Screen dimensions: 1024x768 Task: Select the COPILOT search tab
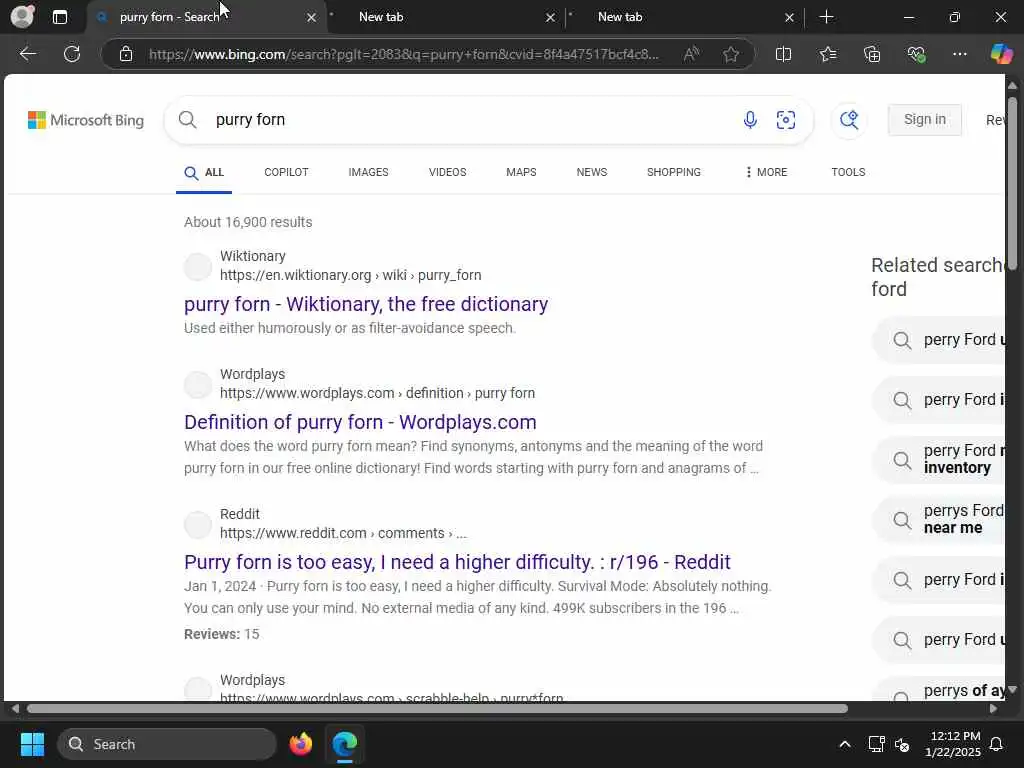tap(286, 172)
